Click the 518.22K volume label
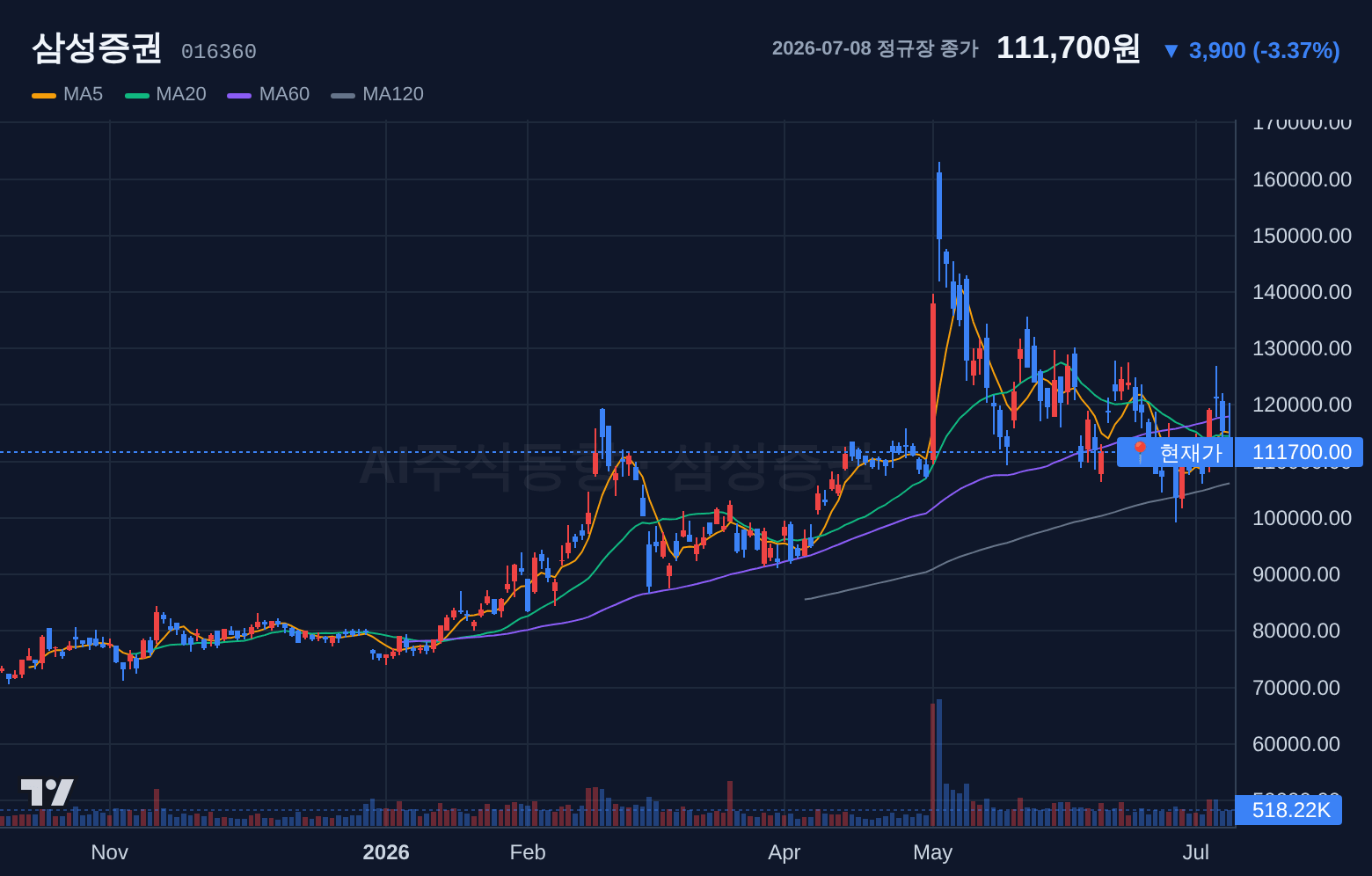 tap(1289, 810)
